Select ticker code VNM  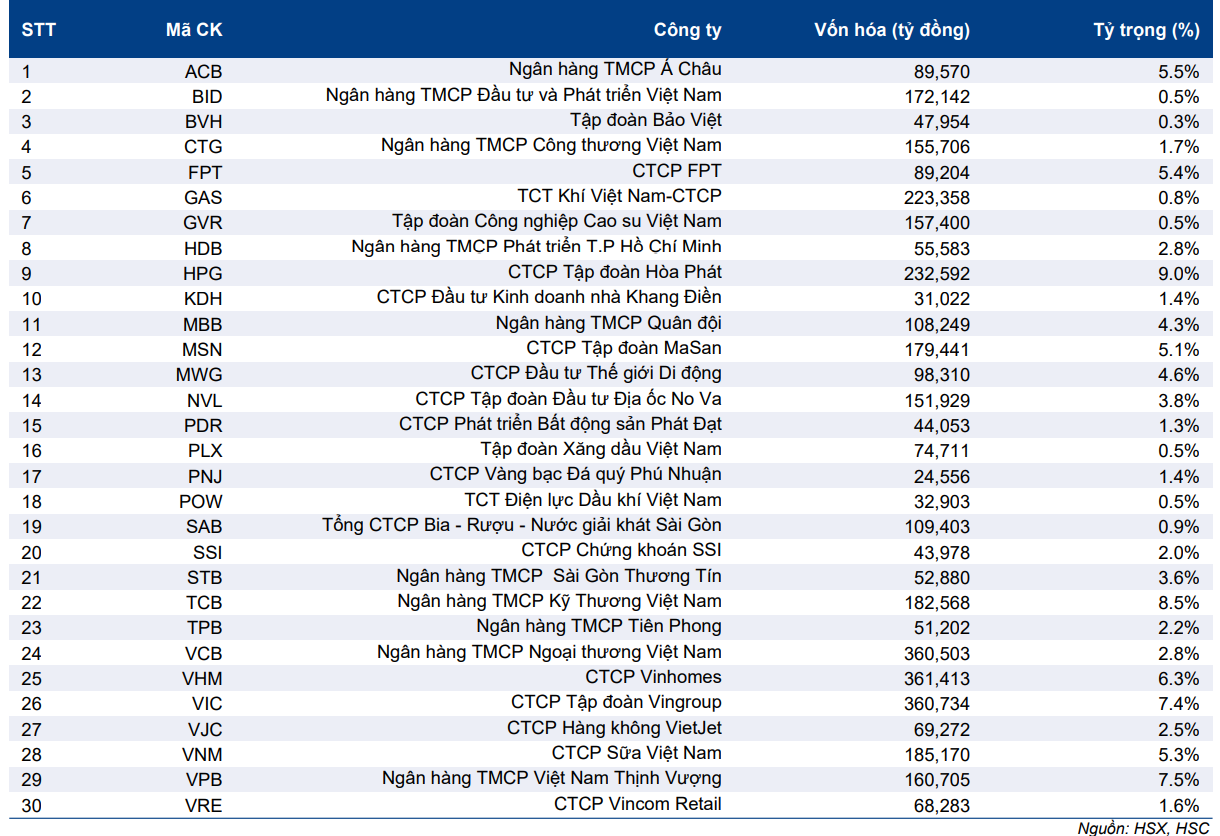click(204, 755)
